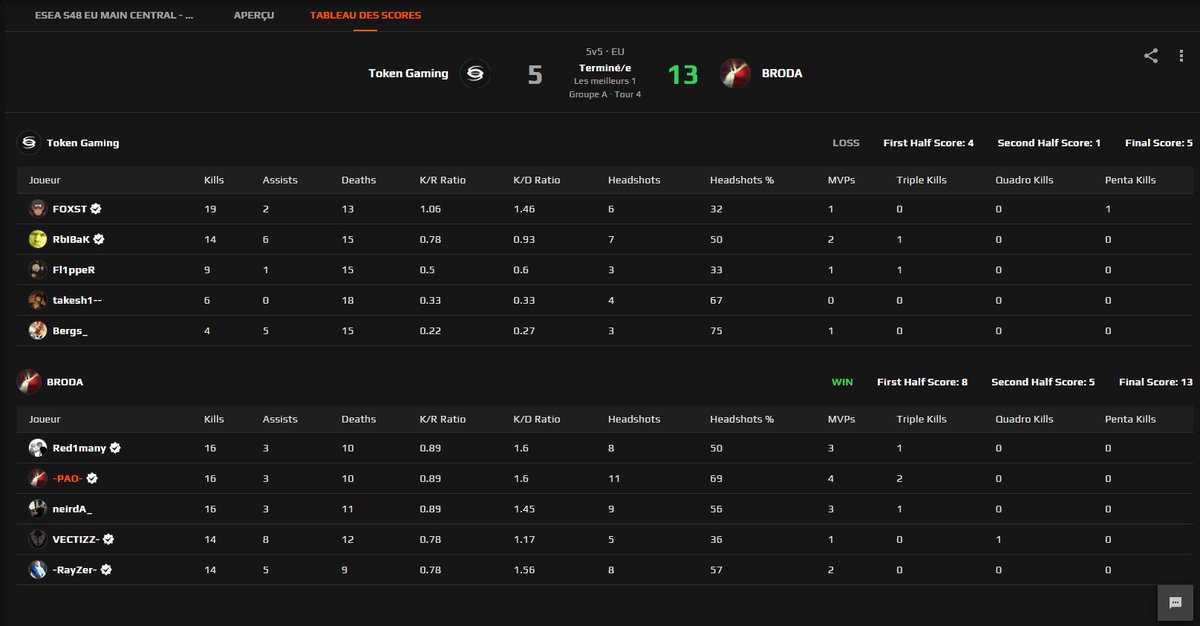1200x626 pixels.
Task: Click neirdA_'s player avatar
Action: 36,509
